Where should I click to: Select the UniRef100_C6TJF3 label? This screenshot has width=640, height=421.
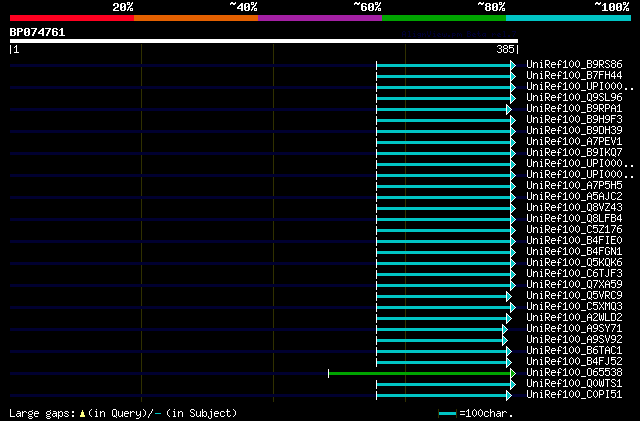click(574, 274)
